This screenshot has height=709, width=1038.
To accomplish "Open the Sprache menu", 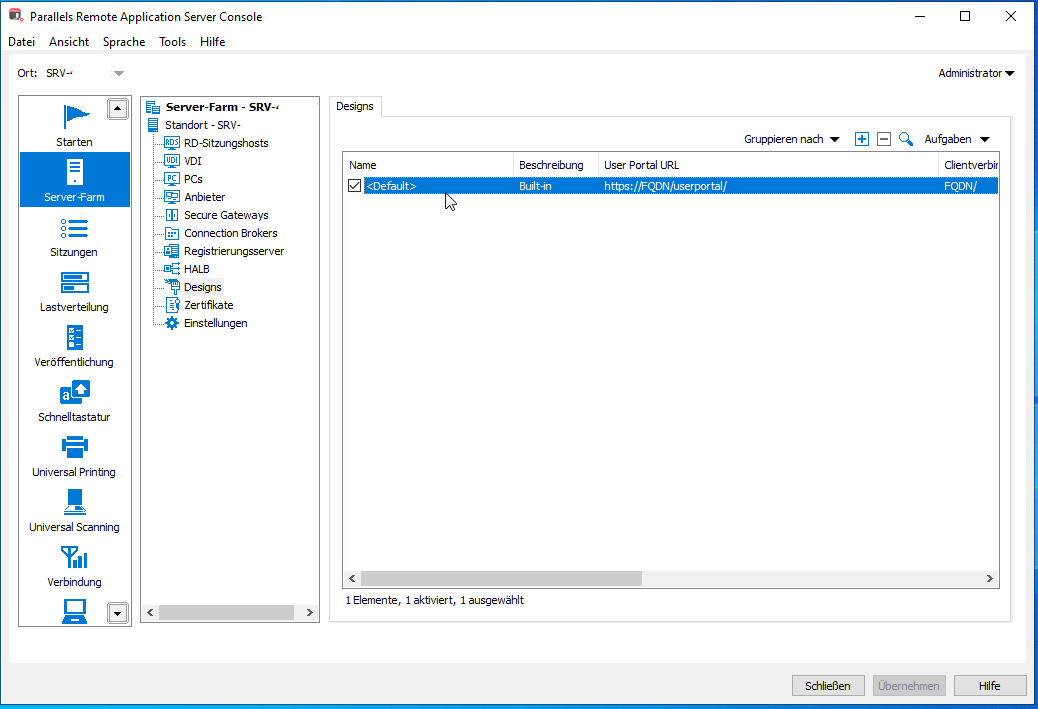I will 124,41.
